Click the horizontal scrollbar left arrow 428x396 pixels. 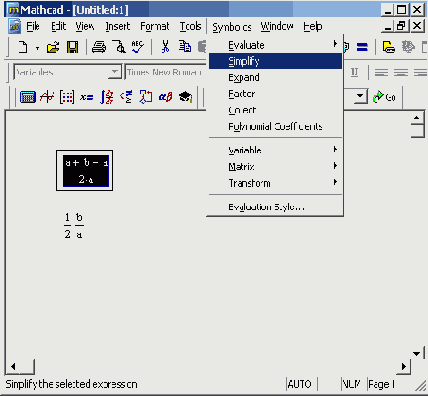tap(13, 367)
